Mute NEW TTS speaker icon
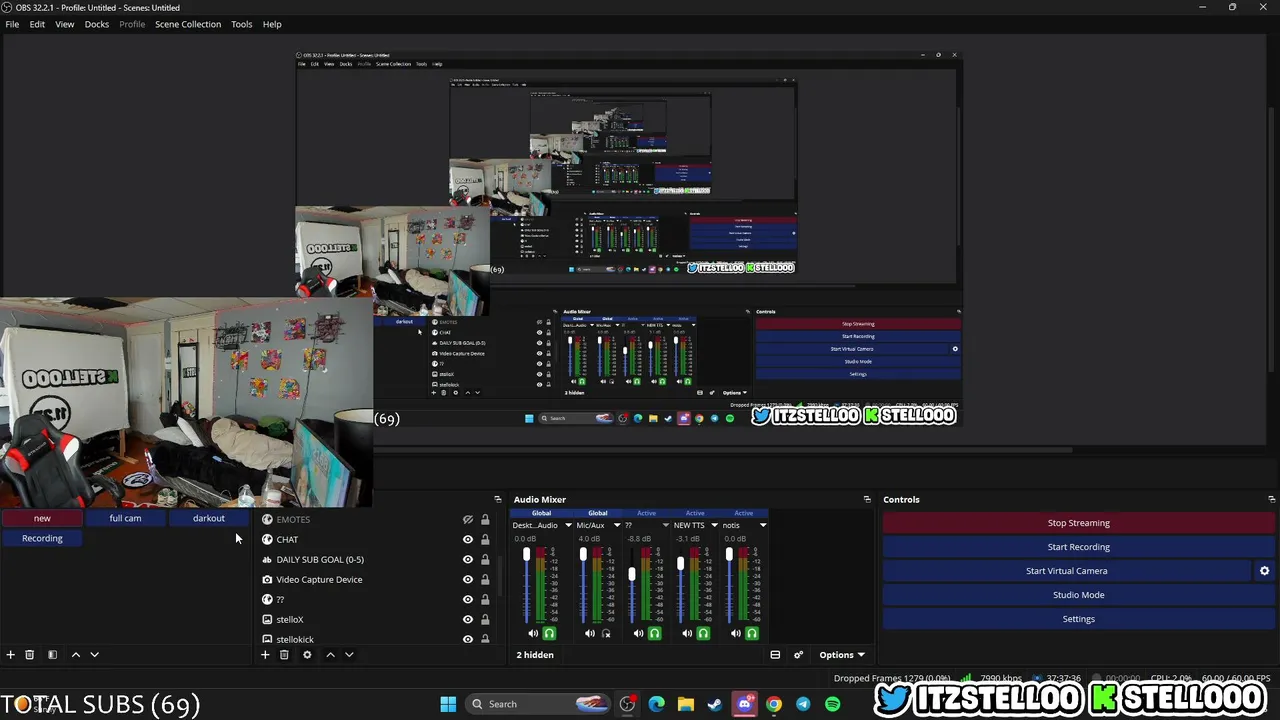Viewport: 1280px width, 720px height. tap(687, 633)
